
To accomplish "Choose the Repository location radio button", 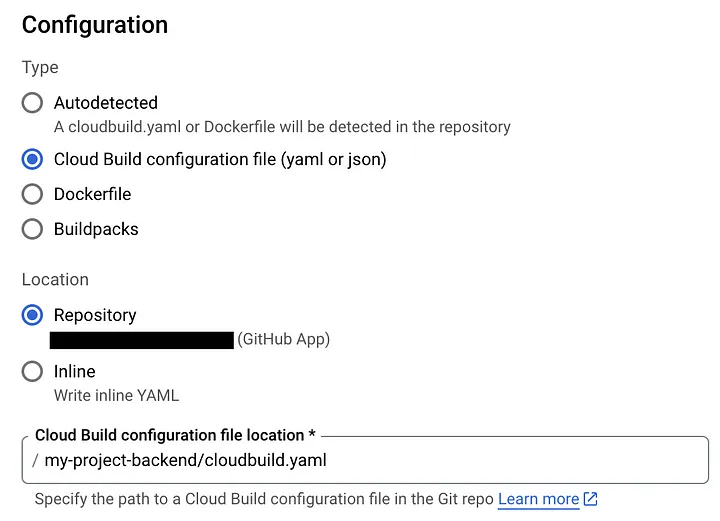I will 32,315.
